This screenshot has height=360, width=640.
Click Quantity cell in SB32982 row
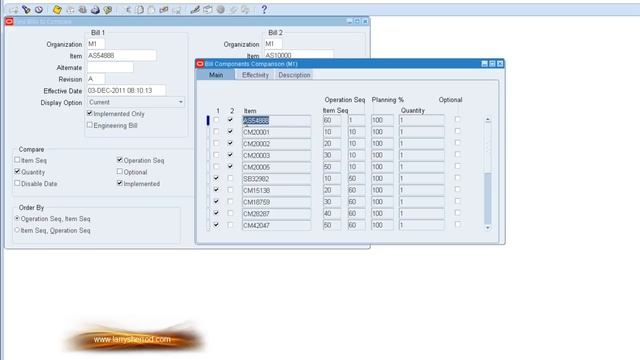click(422, 179)
